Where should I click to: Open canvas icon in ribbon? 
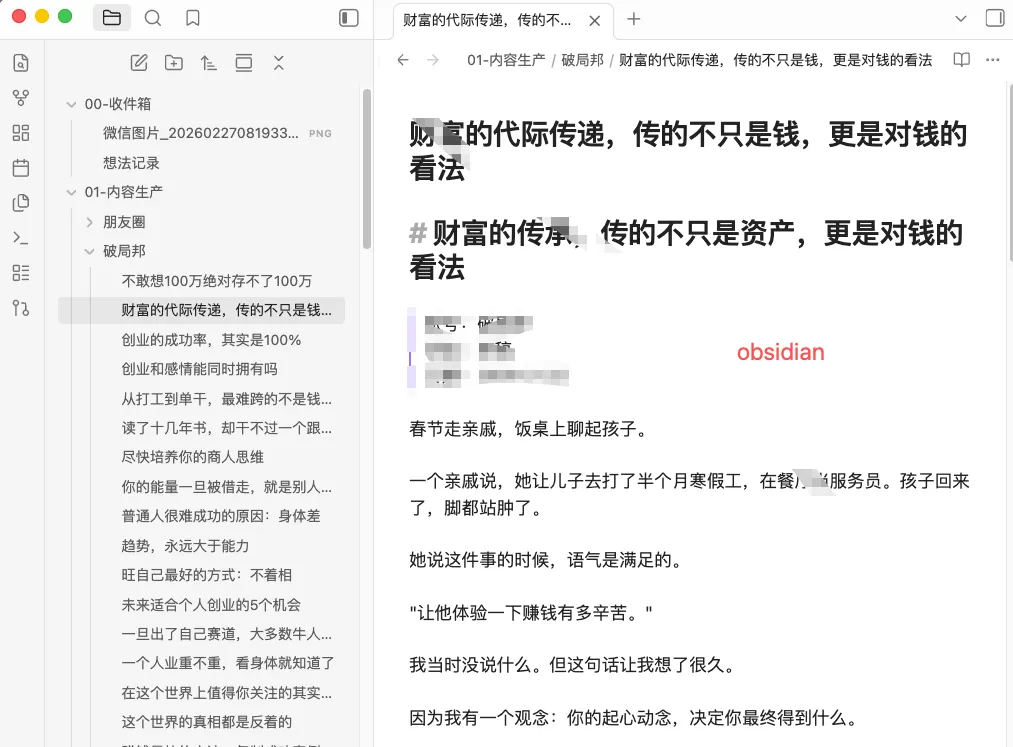pyautogui.click(x=21, y=133)
